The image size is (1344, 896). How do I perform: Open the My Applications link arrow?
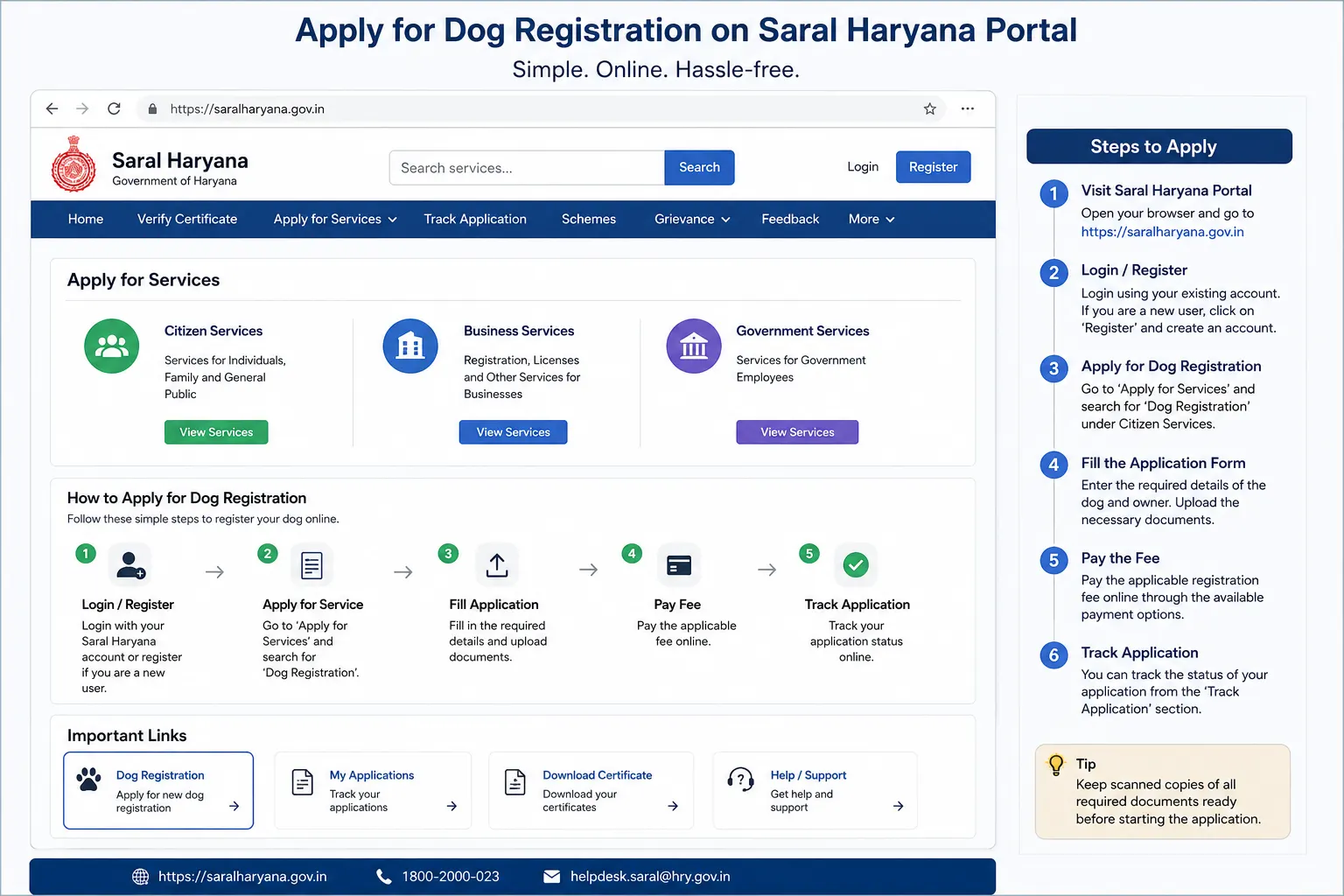451,806
